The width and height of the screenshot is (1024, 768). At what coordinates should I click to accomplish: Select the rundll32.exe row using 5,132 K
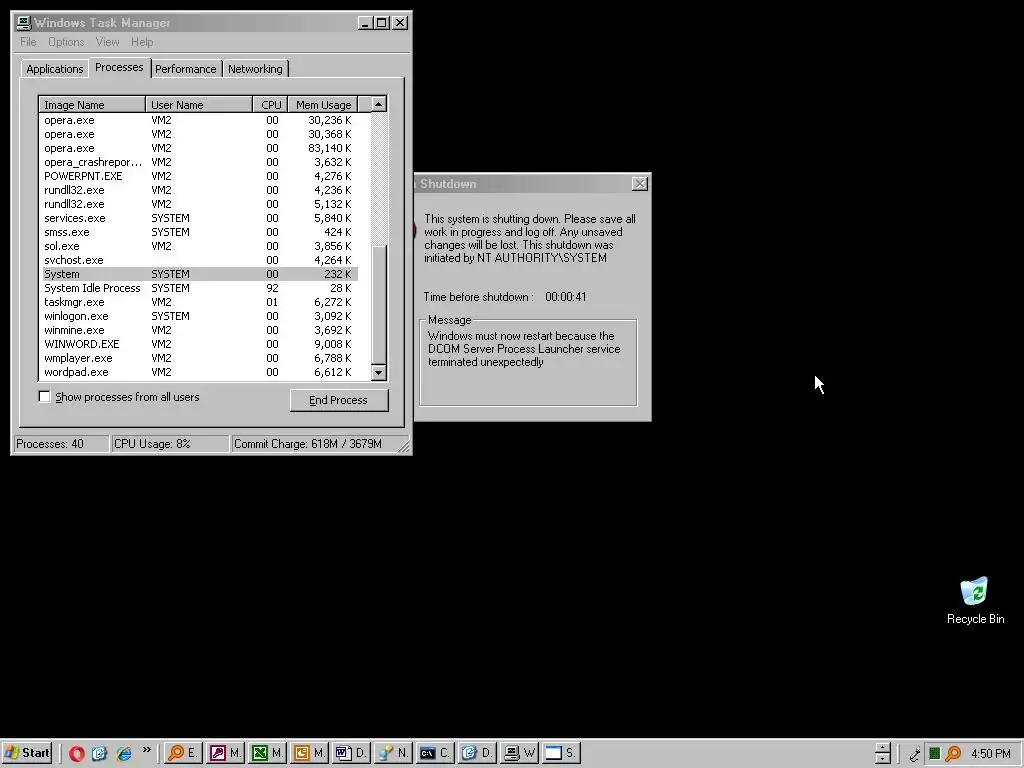pyautogui.click(x=199, y=204)
